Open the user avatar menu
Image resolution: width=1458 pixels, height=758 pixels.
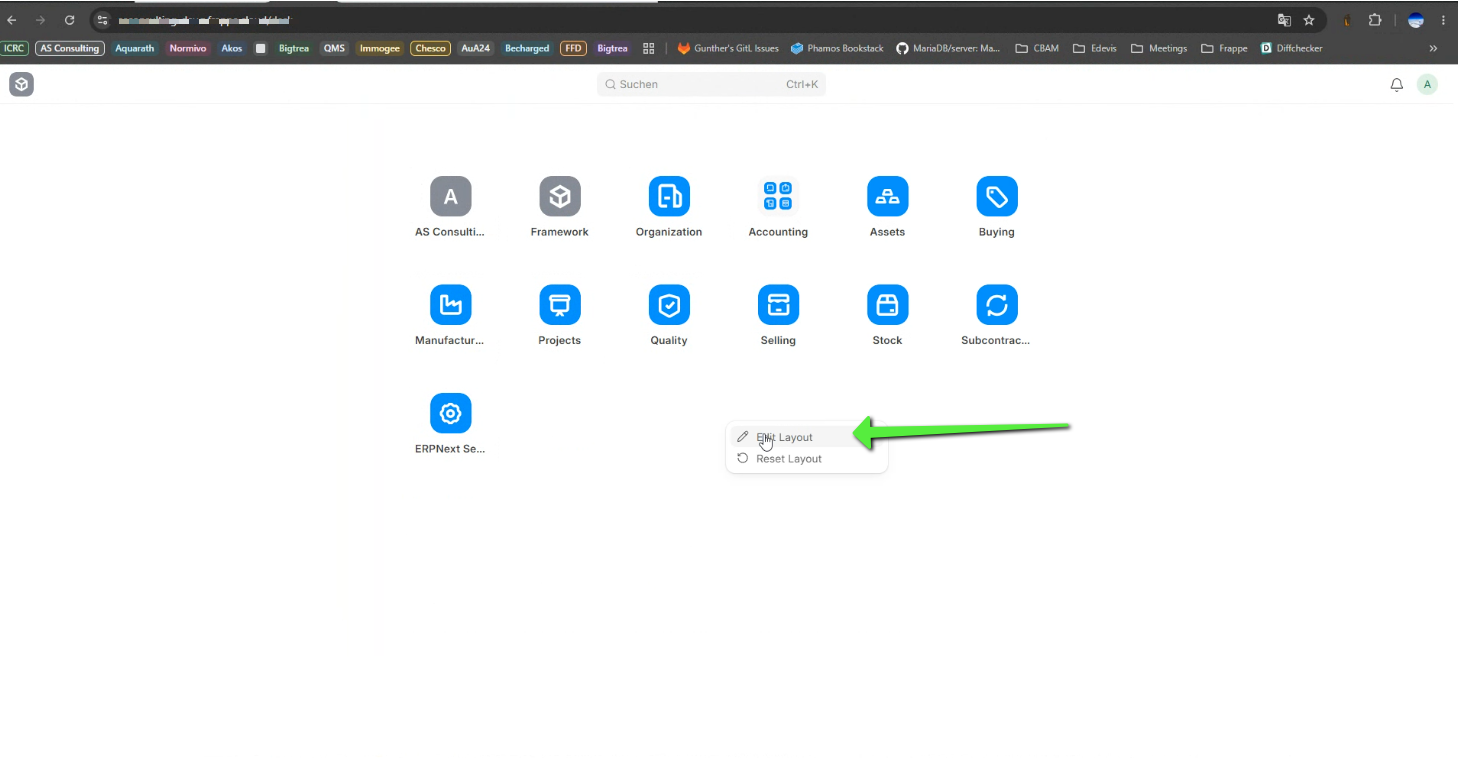pos(1427,85)
